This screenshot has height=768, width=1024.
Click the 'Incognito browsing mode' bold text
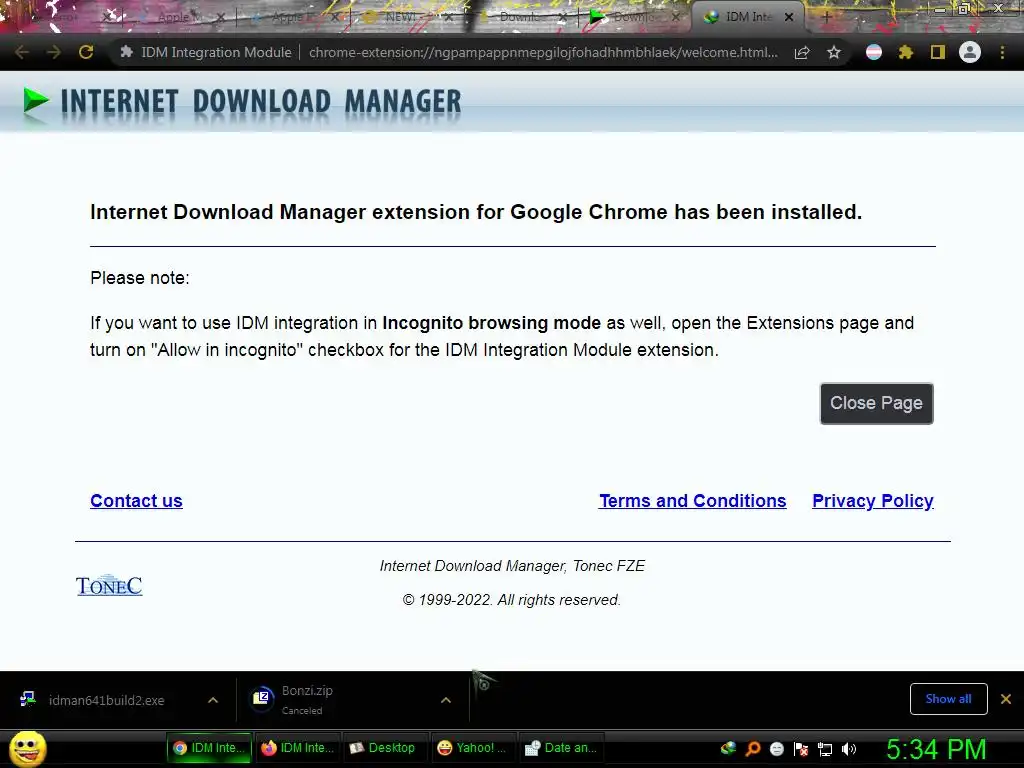491,323
